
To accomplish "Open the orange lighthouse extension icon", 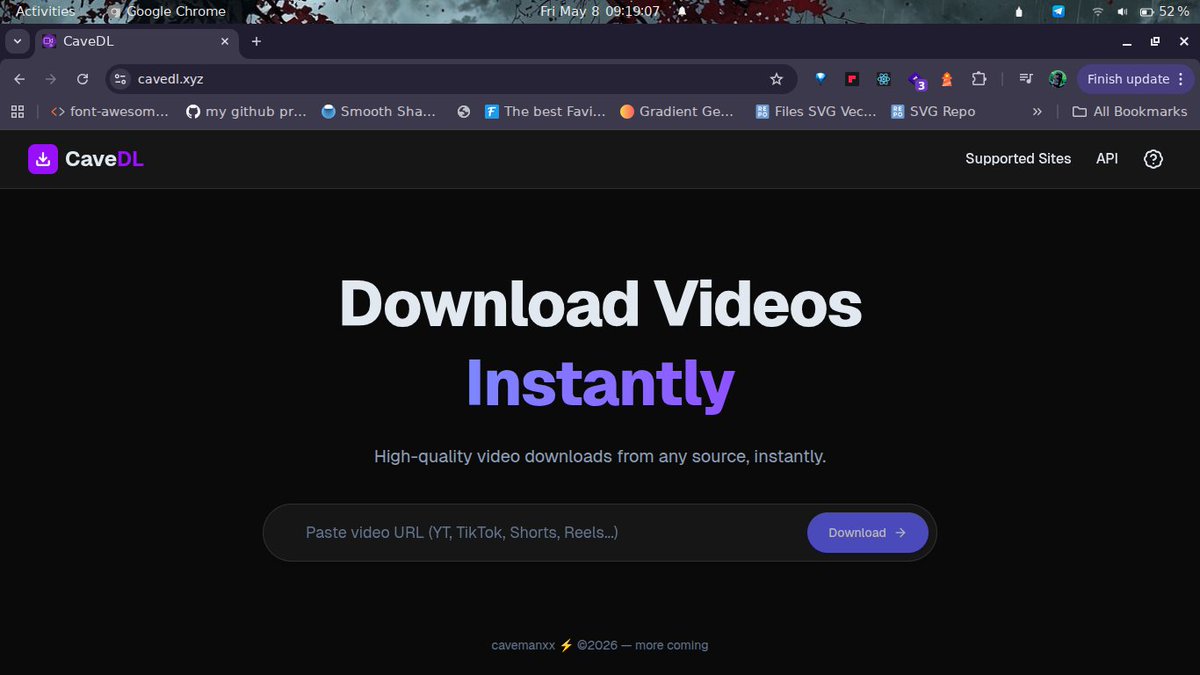I will pyautogui.click(x=946, y=79).
